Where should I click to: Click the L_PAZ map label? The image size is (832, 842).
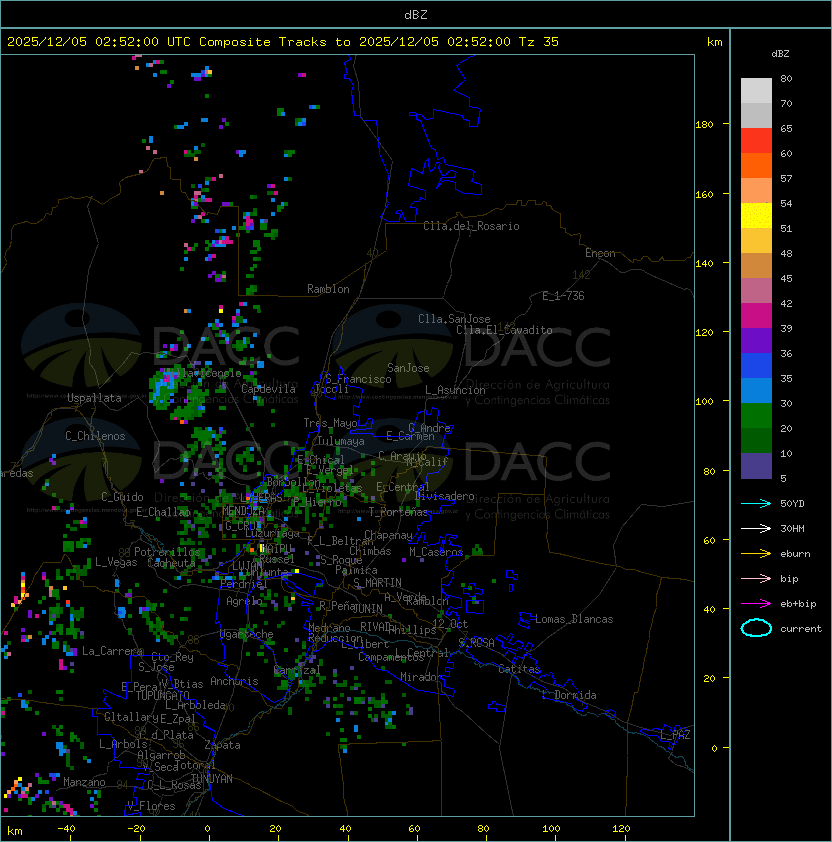pos(675,735)
